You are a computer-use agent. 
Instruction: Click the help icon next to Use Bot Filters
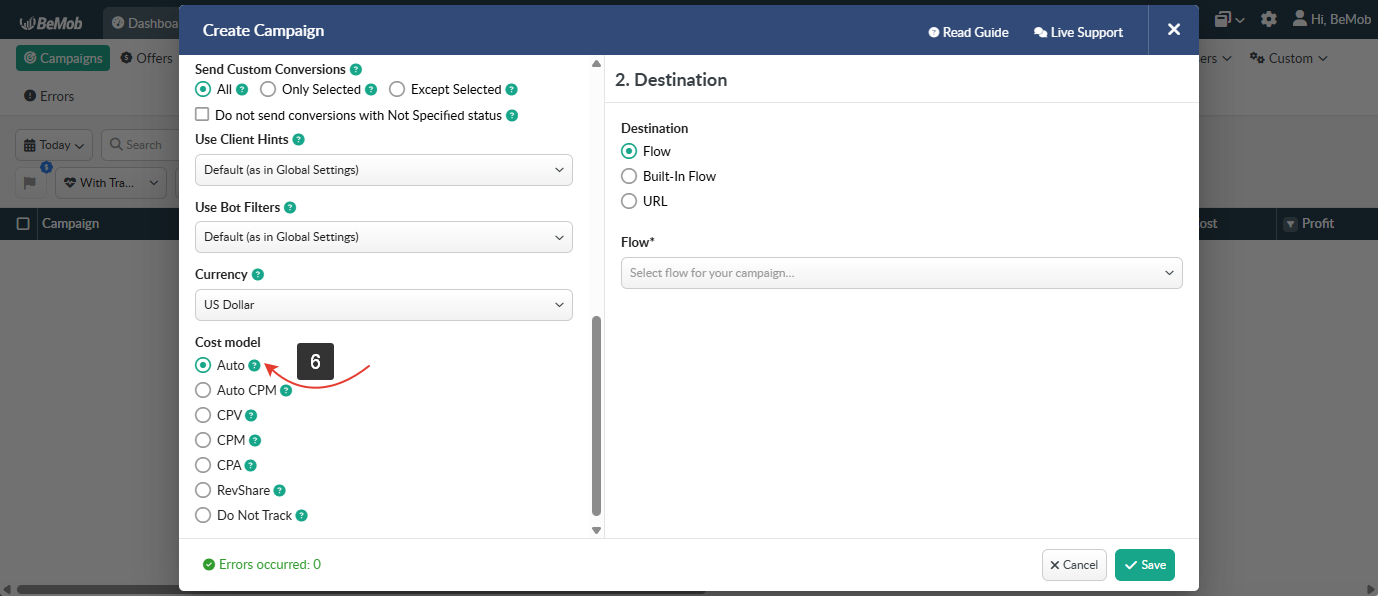pos(290,207)
